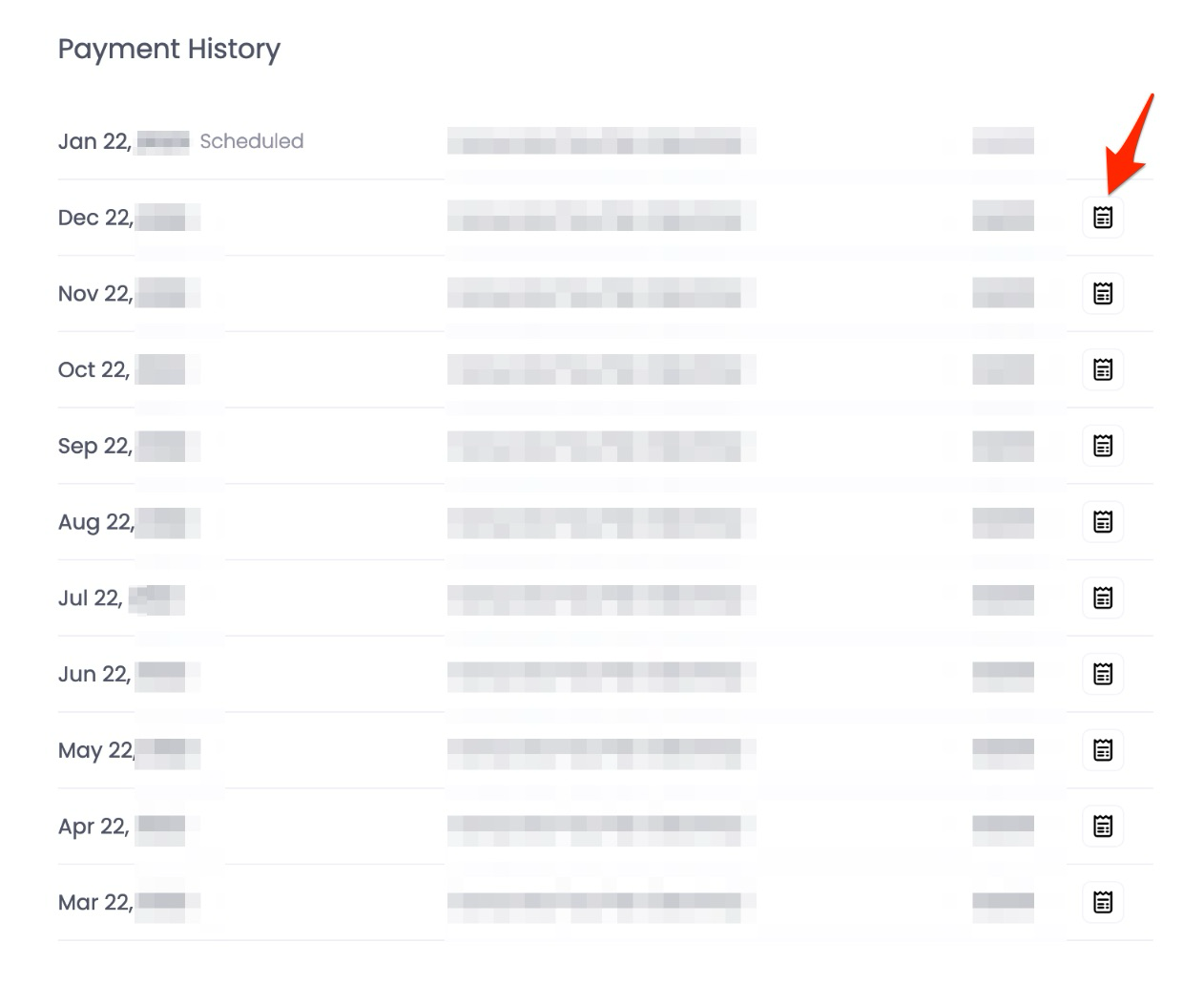Open Apr 22 payment receipt

click(1103, 826)
